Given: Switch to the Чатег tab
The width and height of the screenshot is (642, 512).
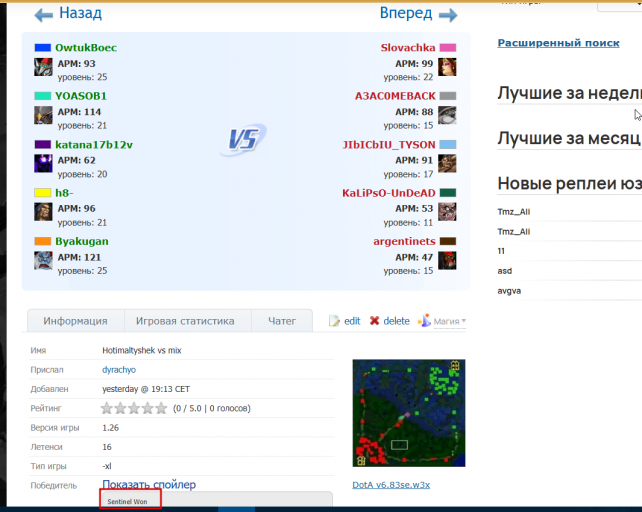Looking at the screenshot, I should (282, 321).
